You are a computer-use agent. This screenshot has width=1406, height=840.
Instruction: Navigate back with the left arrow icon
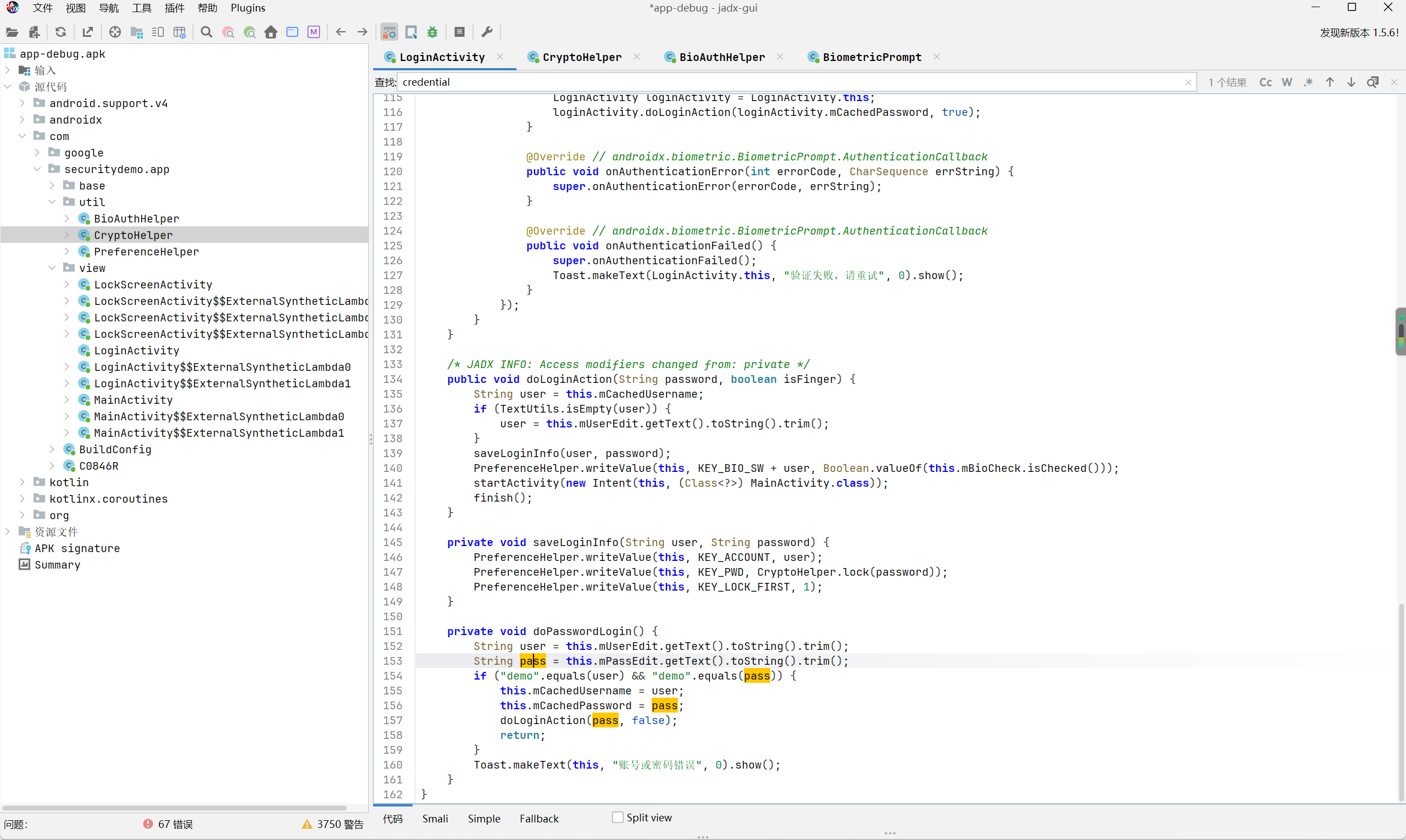341,32
